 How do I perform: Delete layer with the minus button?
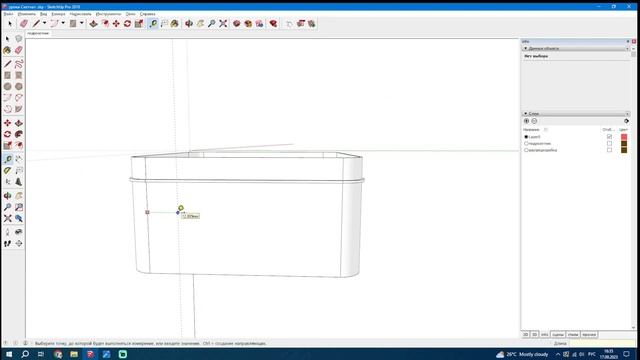point(534,121)
